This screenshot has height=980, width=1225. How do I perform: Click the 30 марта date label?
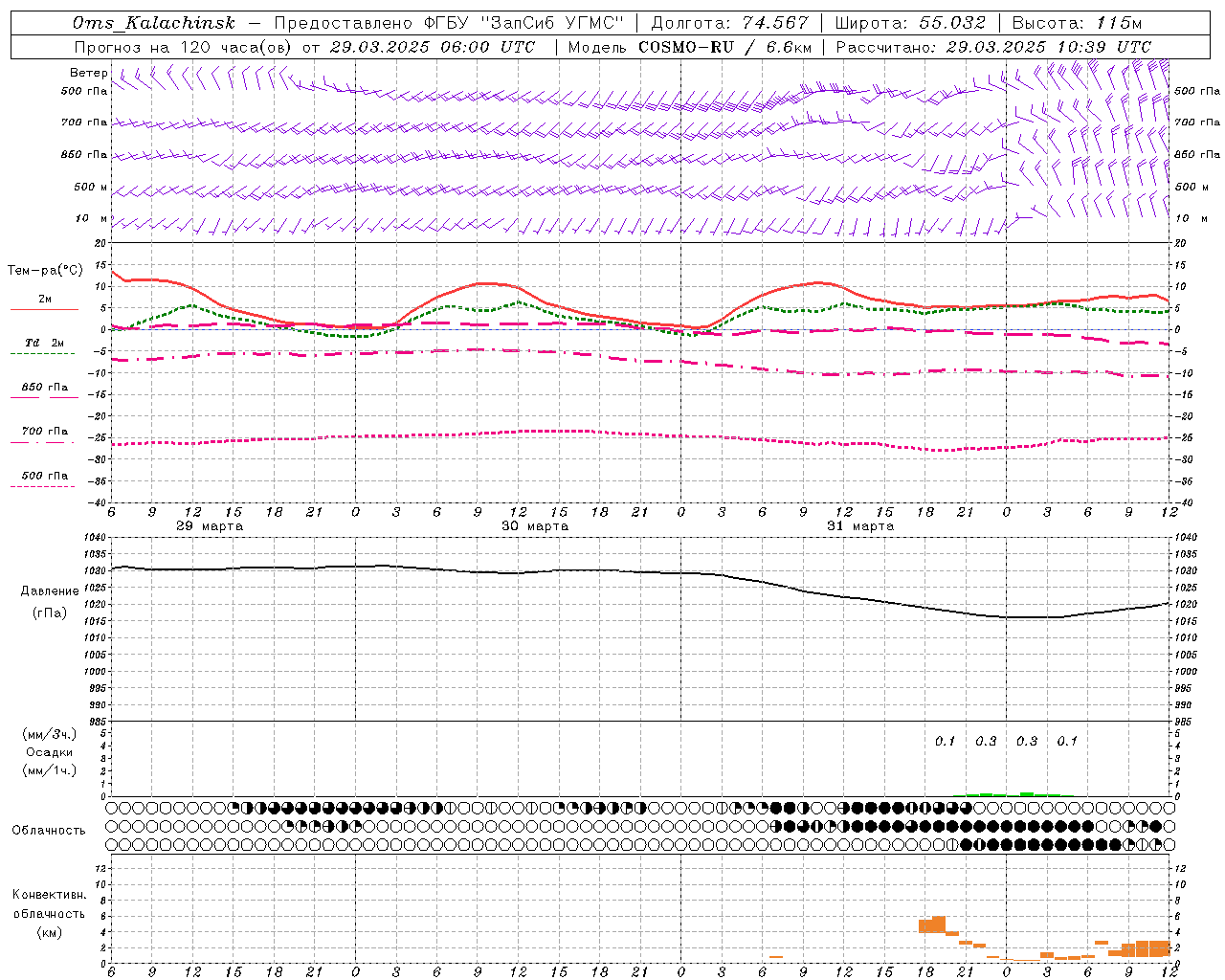pos(535,526)
